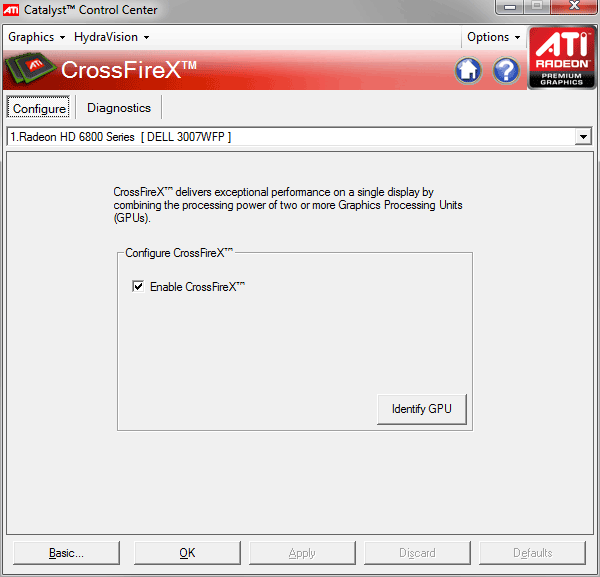Open the Graphics dropdown menu
Viewport: 600px width, 577px height.
coord(37,37)
